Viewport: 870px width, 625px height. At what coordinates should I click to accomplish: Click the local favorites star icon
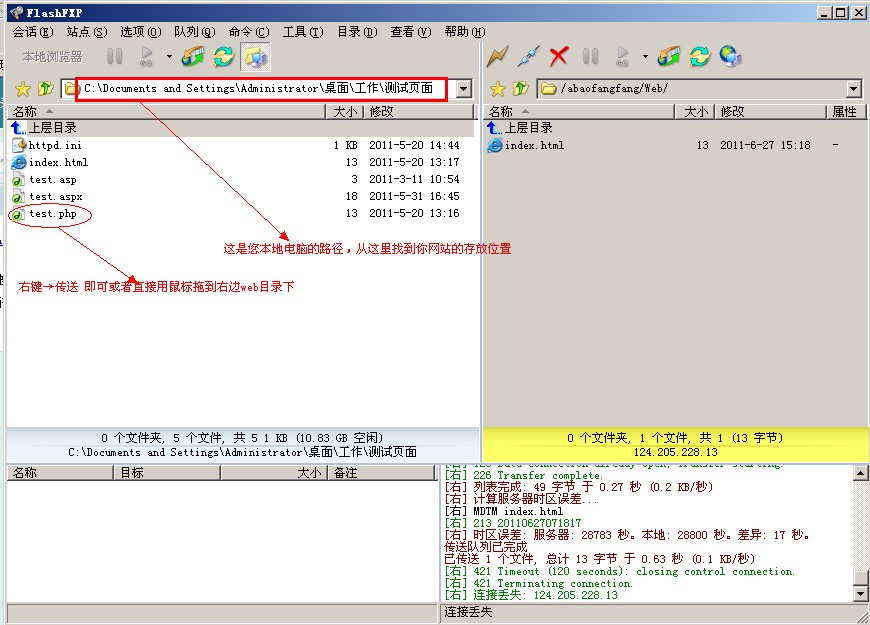tap(23, 89)
